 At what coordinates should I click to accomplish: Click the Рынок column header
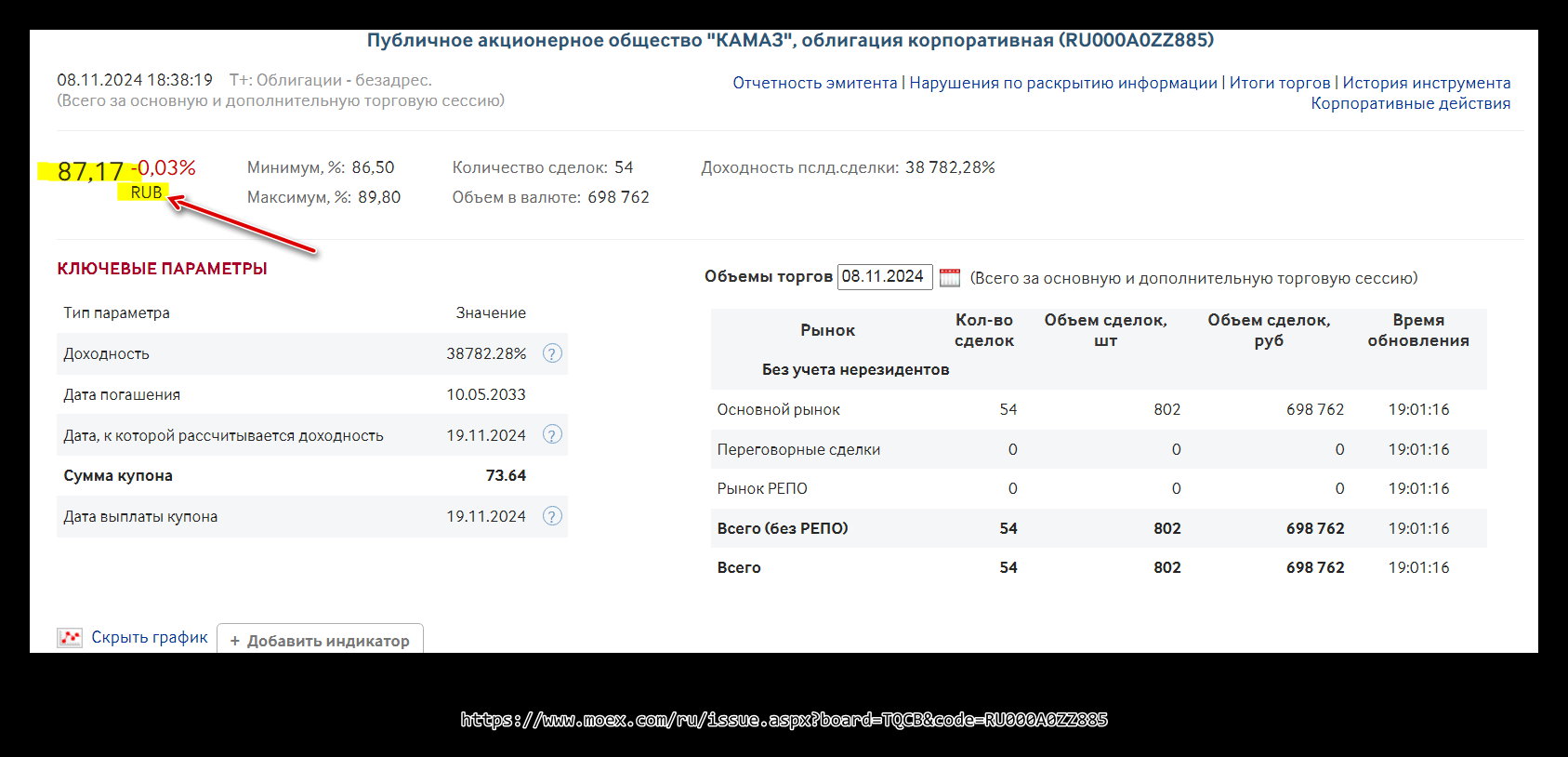click(827, 330)
